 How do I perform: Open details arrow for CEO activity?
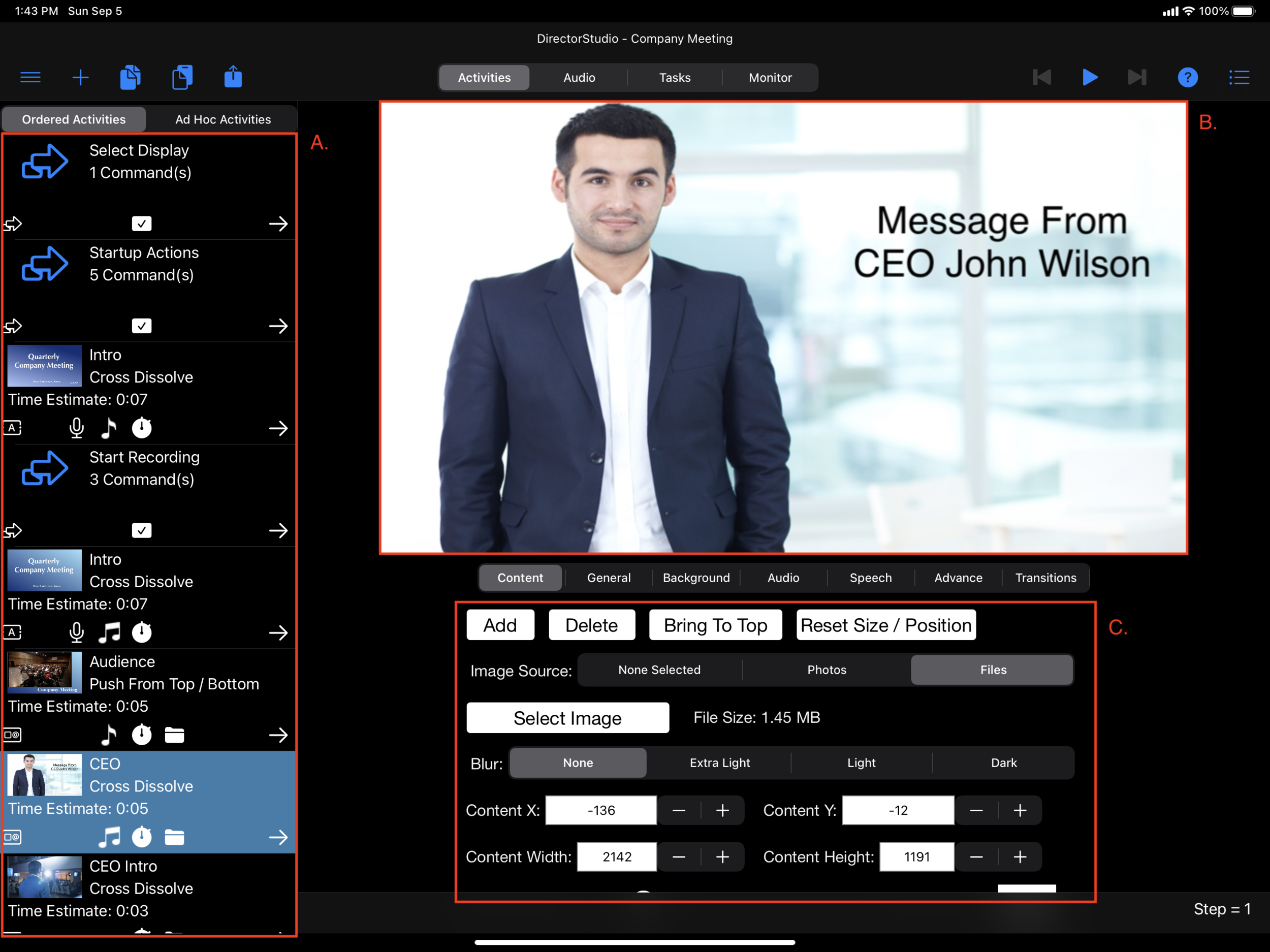click(278, 837)
